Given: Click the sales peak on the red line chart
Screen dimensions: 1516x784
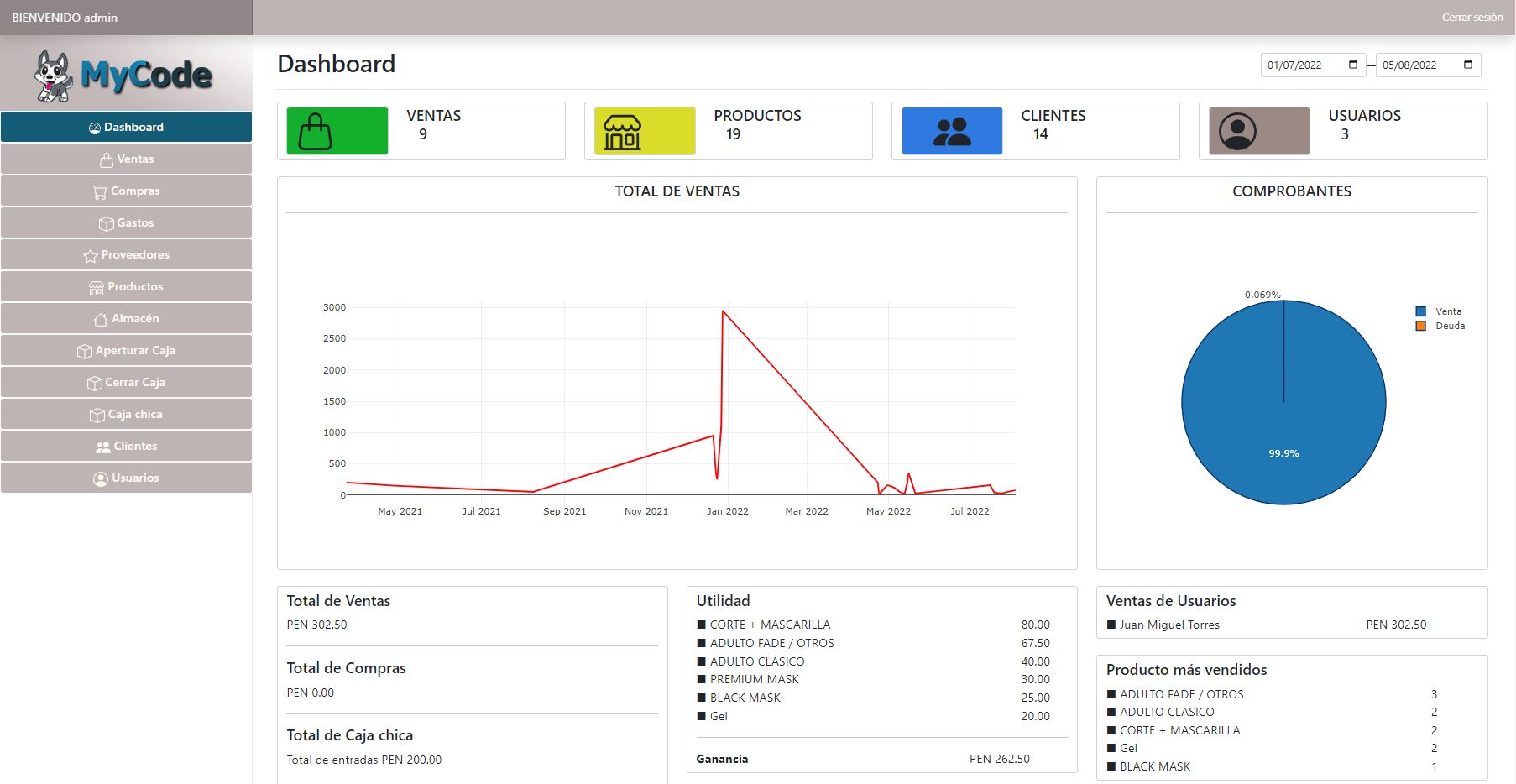Looking at the screenshot, I should pyautogui.click(x=723, y=311).
